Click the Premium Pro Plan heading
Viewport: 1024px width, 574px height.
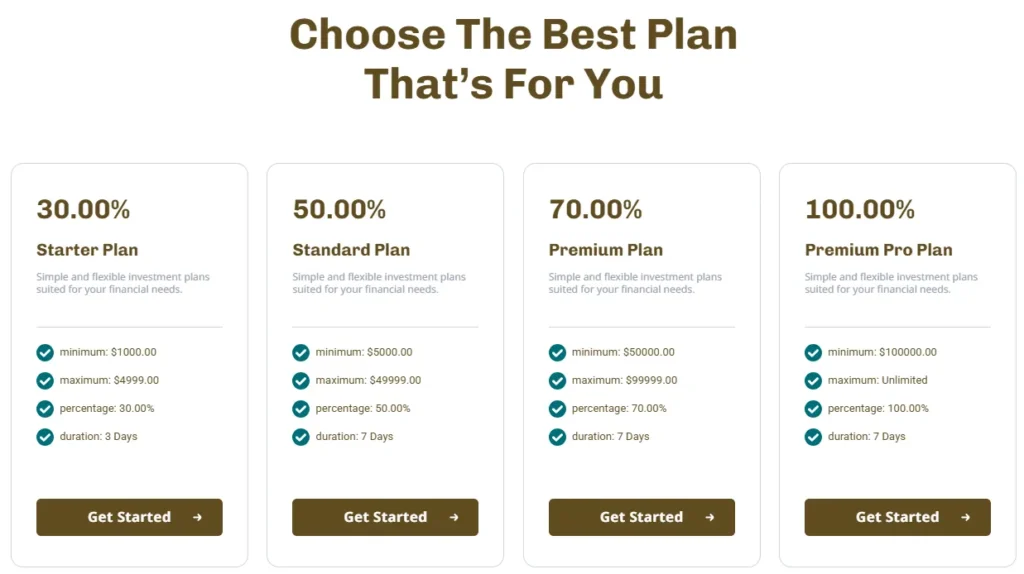coord(878,250)
